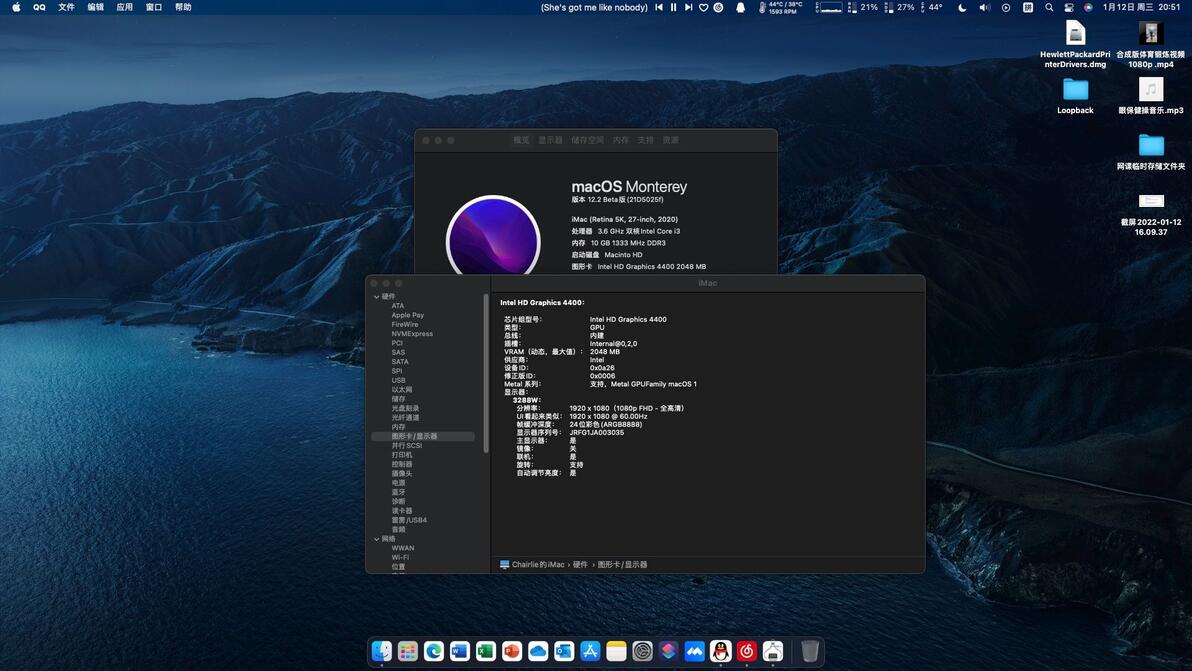Click 硬件 in the bottom path bar

click(x=580, y=565)
